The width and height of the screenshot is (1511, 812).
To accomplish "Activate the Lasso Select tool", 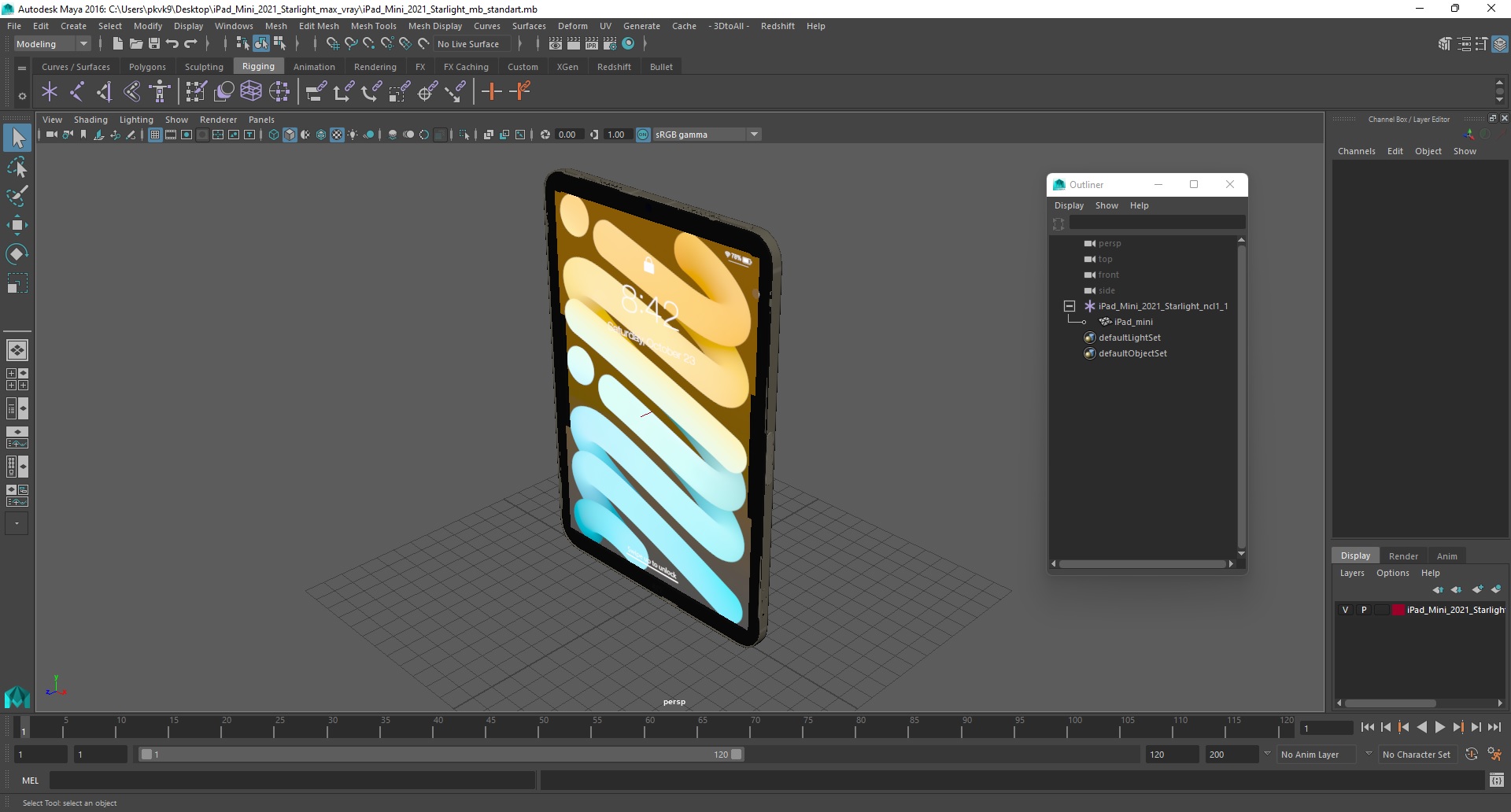I will coord(17,168).
